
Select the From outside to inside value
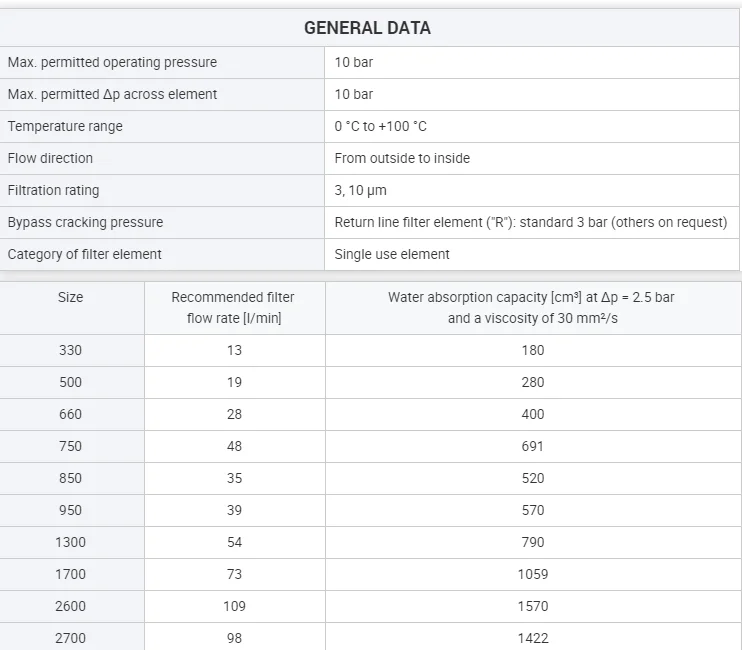[402, 158]
